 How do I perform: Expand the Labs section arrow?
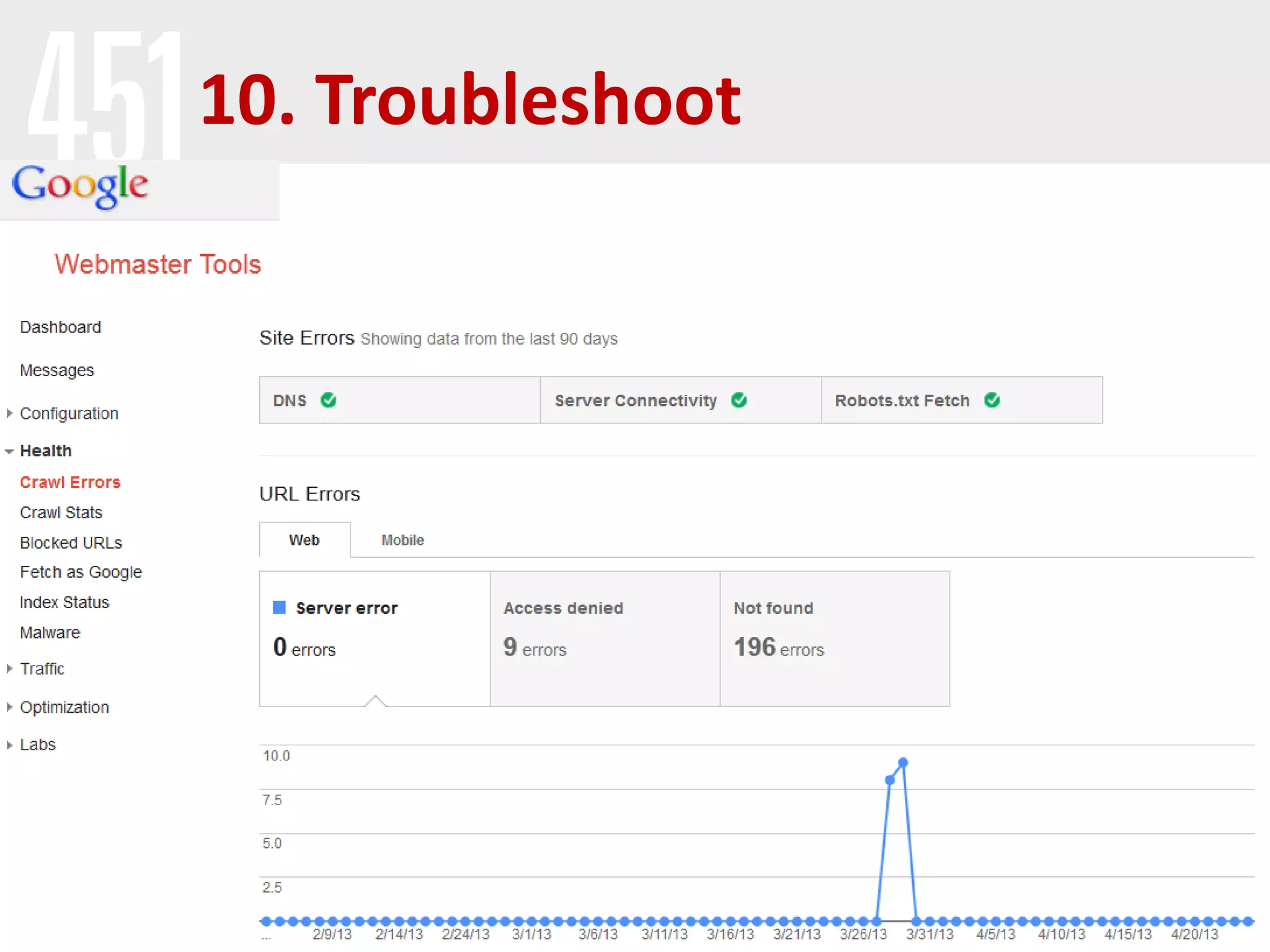pyautogui.click(x=9, y=745)
